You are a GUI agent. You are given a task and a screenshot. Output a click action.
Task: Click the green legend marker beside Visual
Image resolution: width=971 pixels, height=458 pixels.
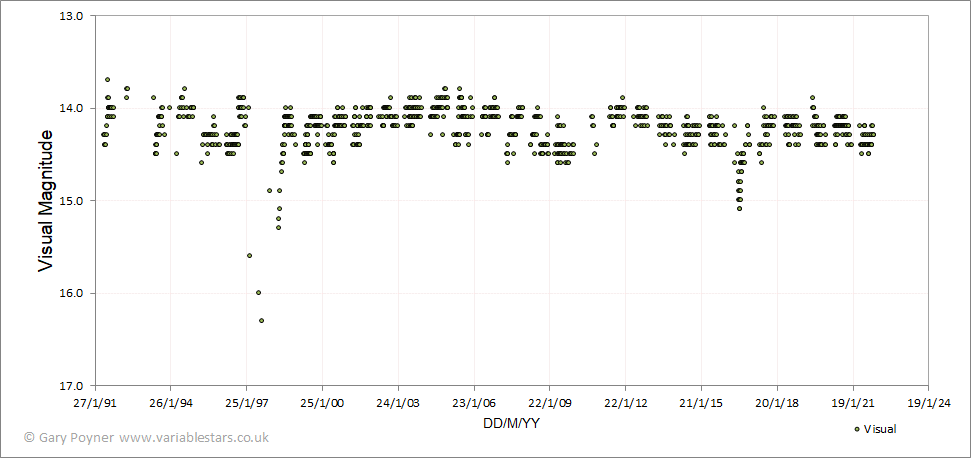click(x=857, y=429)
